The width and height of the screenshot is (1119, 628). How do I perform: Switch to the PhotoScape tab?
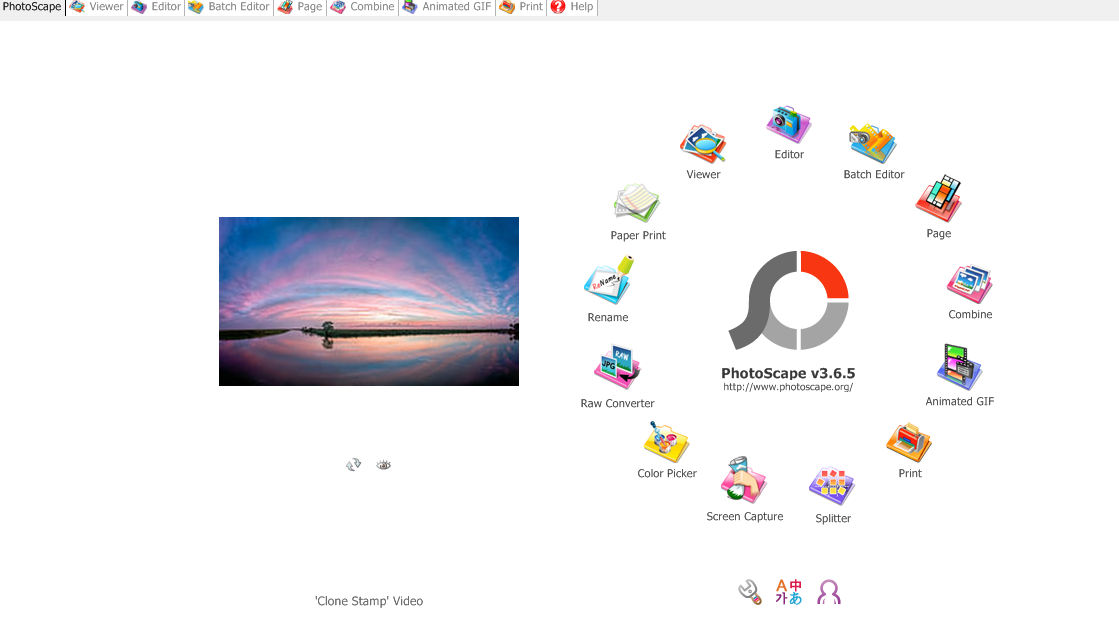(32, 7)
